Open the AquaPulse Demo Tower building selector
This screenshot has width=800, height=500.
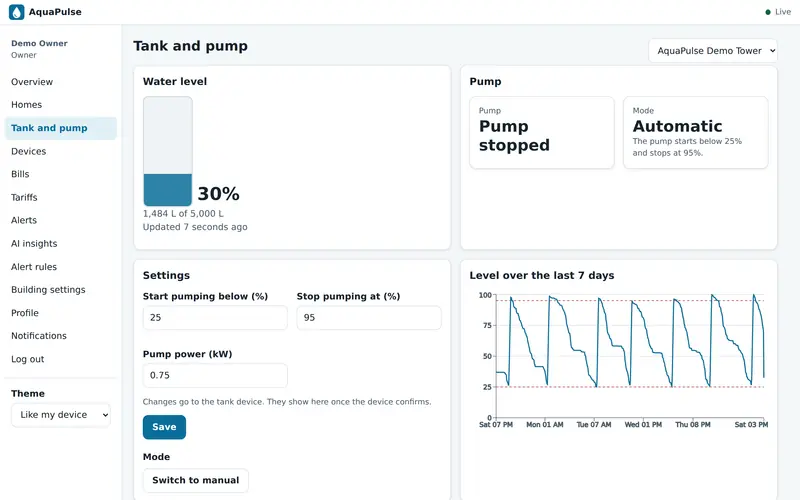coord(713,51)
